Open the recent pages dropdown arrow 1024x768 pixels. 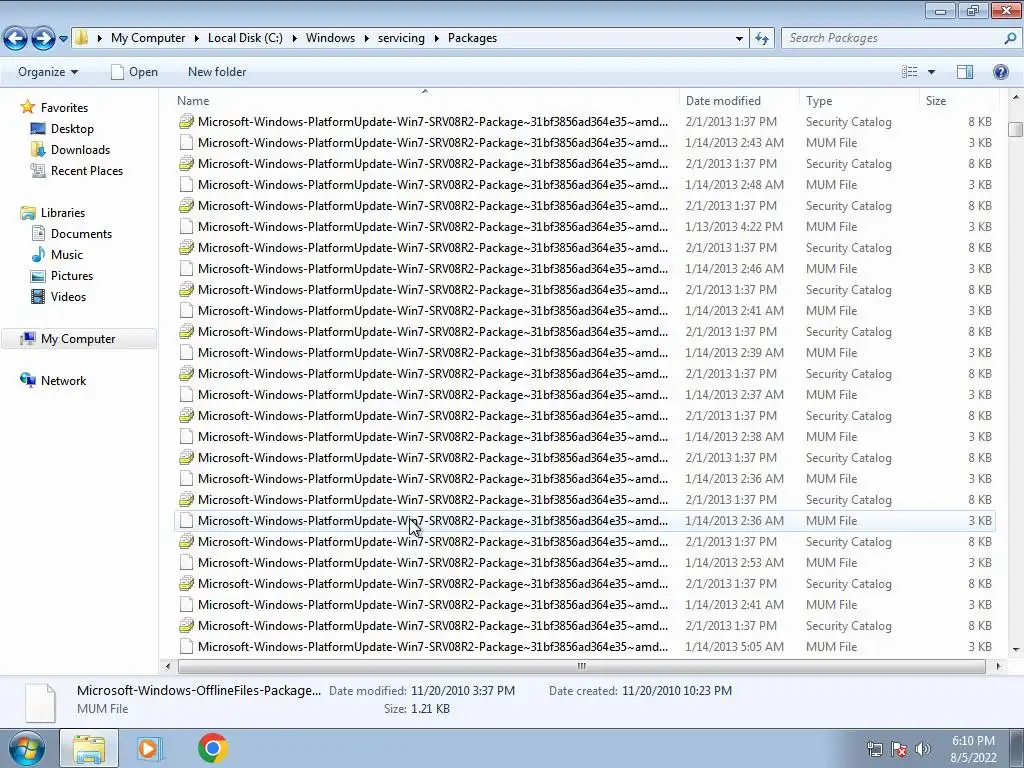[63, 39]
